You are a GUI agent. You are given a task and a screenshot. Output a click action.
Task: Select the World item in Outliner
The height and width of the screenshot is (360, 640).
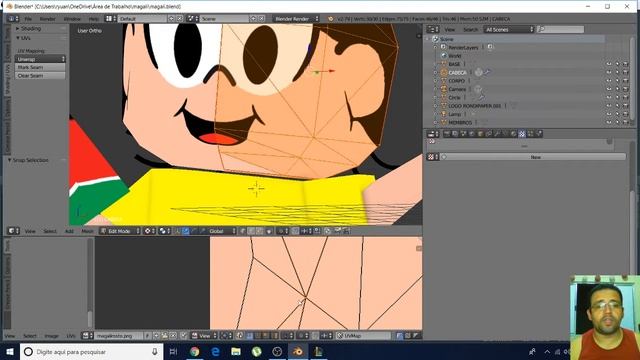455,56
